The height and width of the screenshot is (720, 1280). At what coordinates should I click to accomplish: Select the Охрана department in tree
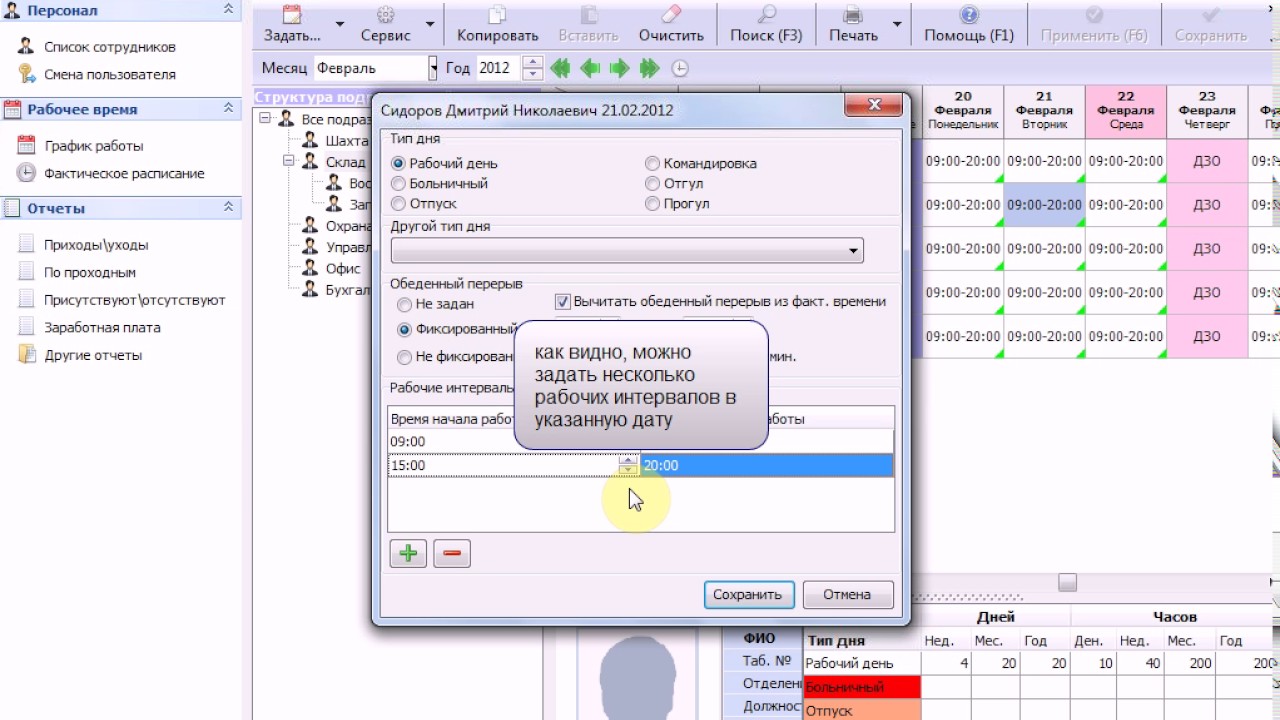pos(349,226)
